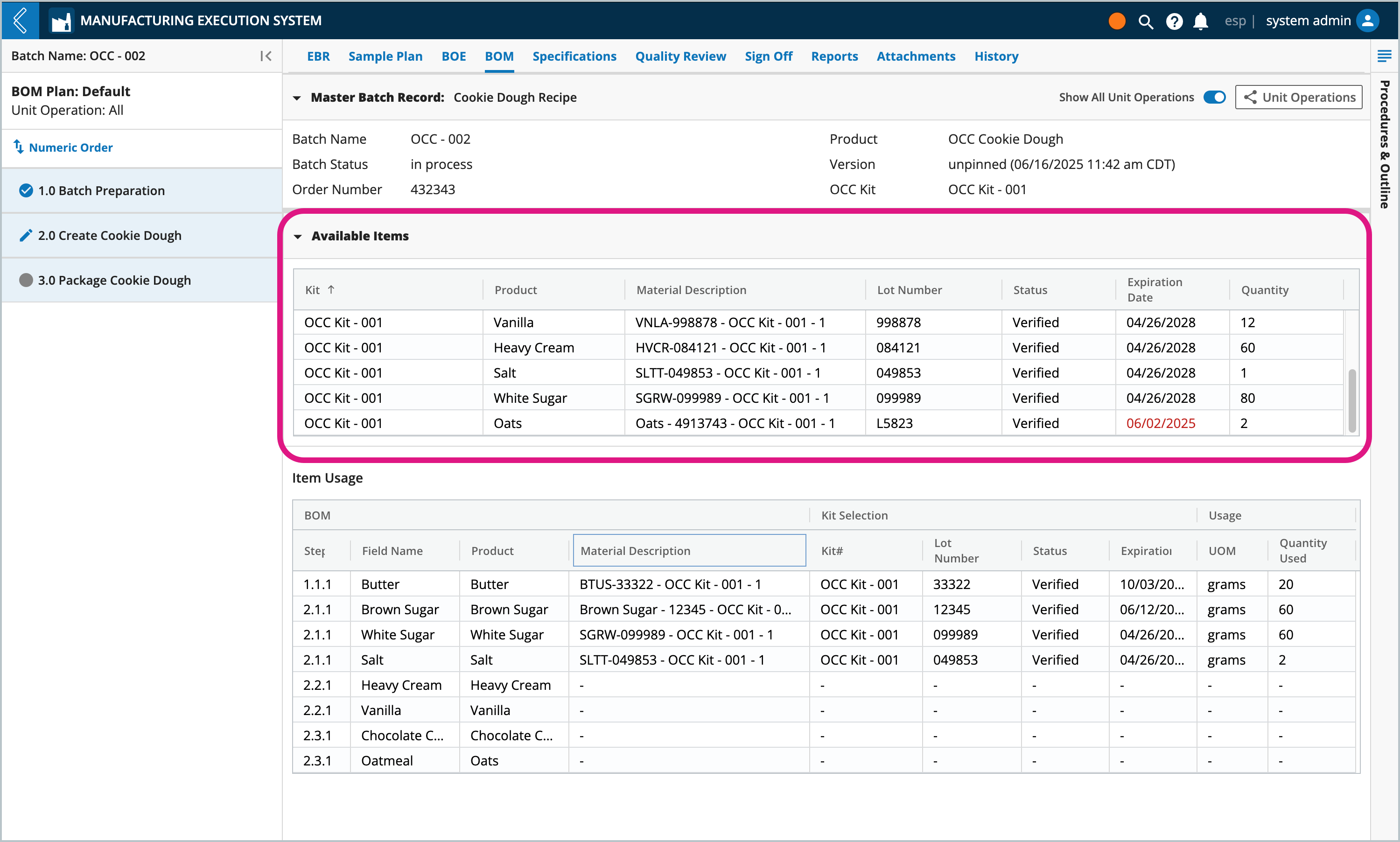
Task: Click the Numeric Order link
Action: point(70,147)
